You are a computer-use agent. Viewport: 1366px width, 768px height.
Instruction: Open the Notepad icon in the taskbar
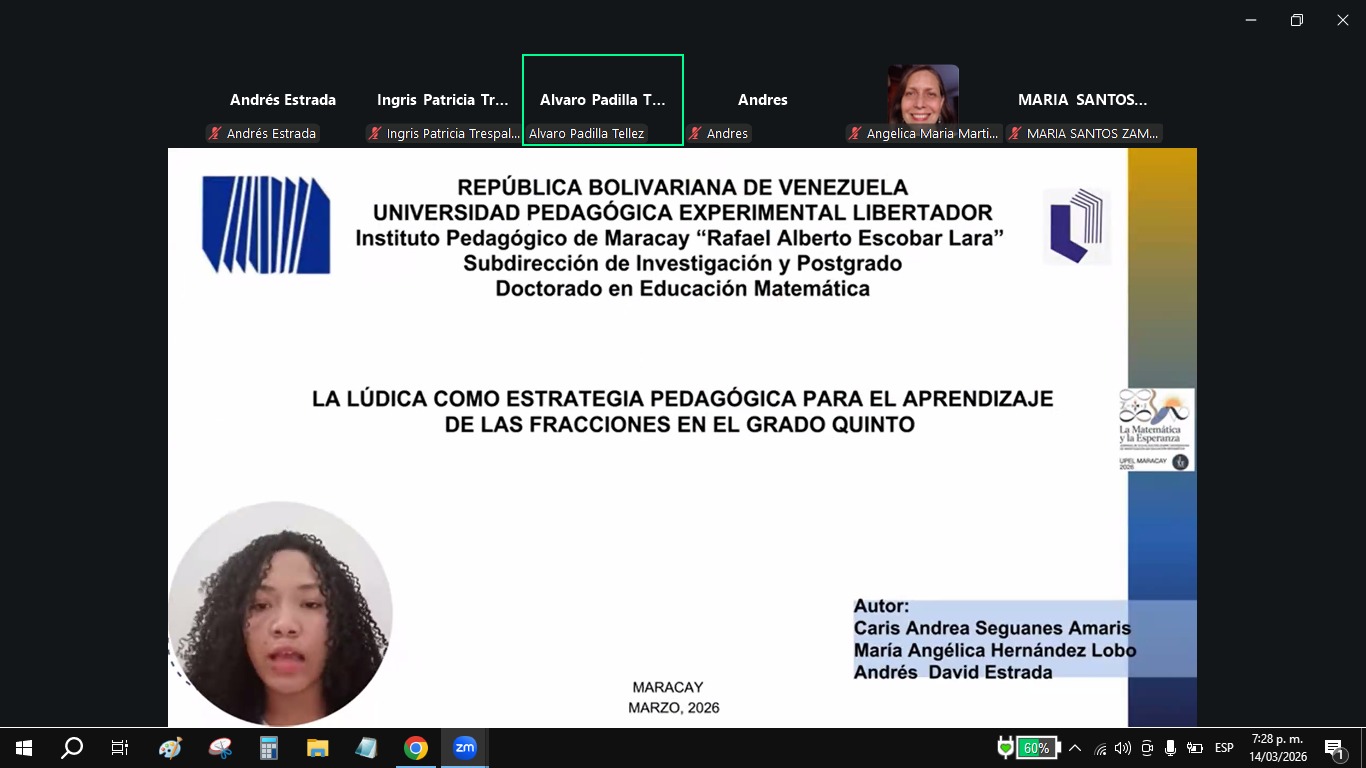[367, 748]
